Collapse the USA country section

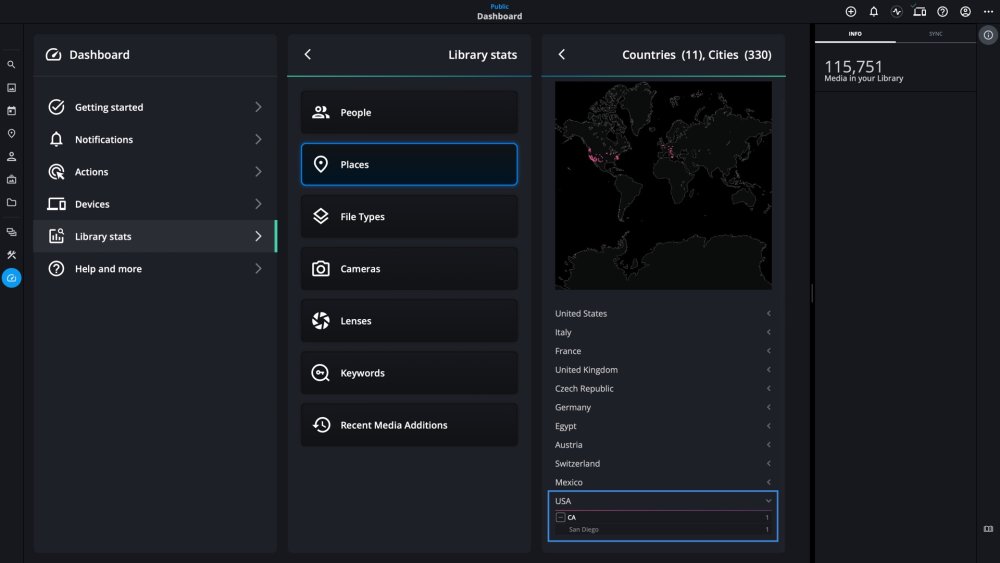pos(768,501)
